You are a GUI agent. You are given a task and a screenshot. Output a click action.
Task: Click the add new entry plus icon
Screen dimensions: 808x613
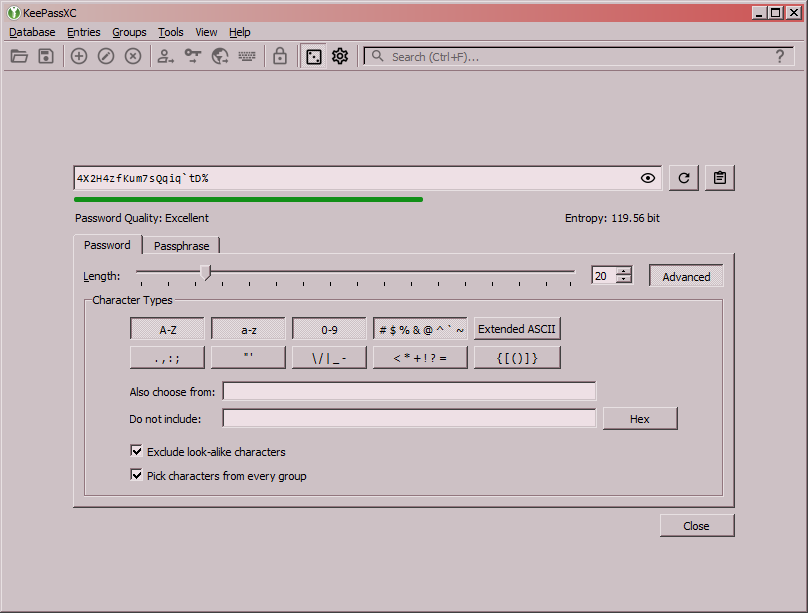tap(79, 56)
